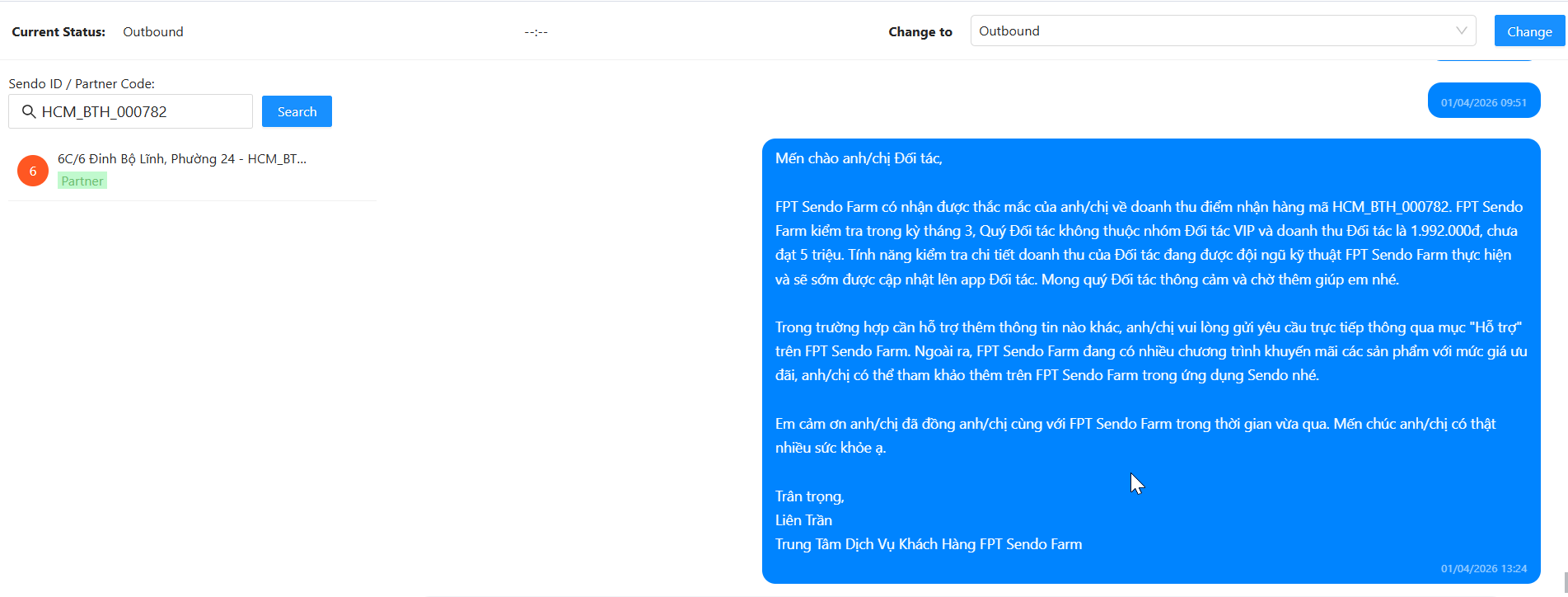Click the magnifier icon in search field
This screenshot has width=1568, height=597.
pos(28,111)
